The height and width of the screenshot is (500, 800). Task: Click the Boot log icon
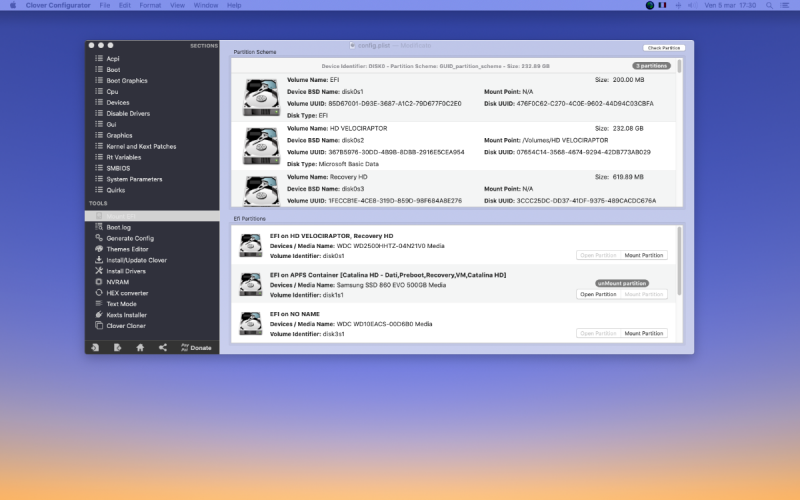(99, 227)
